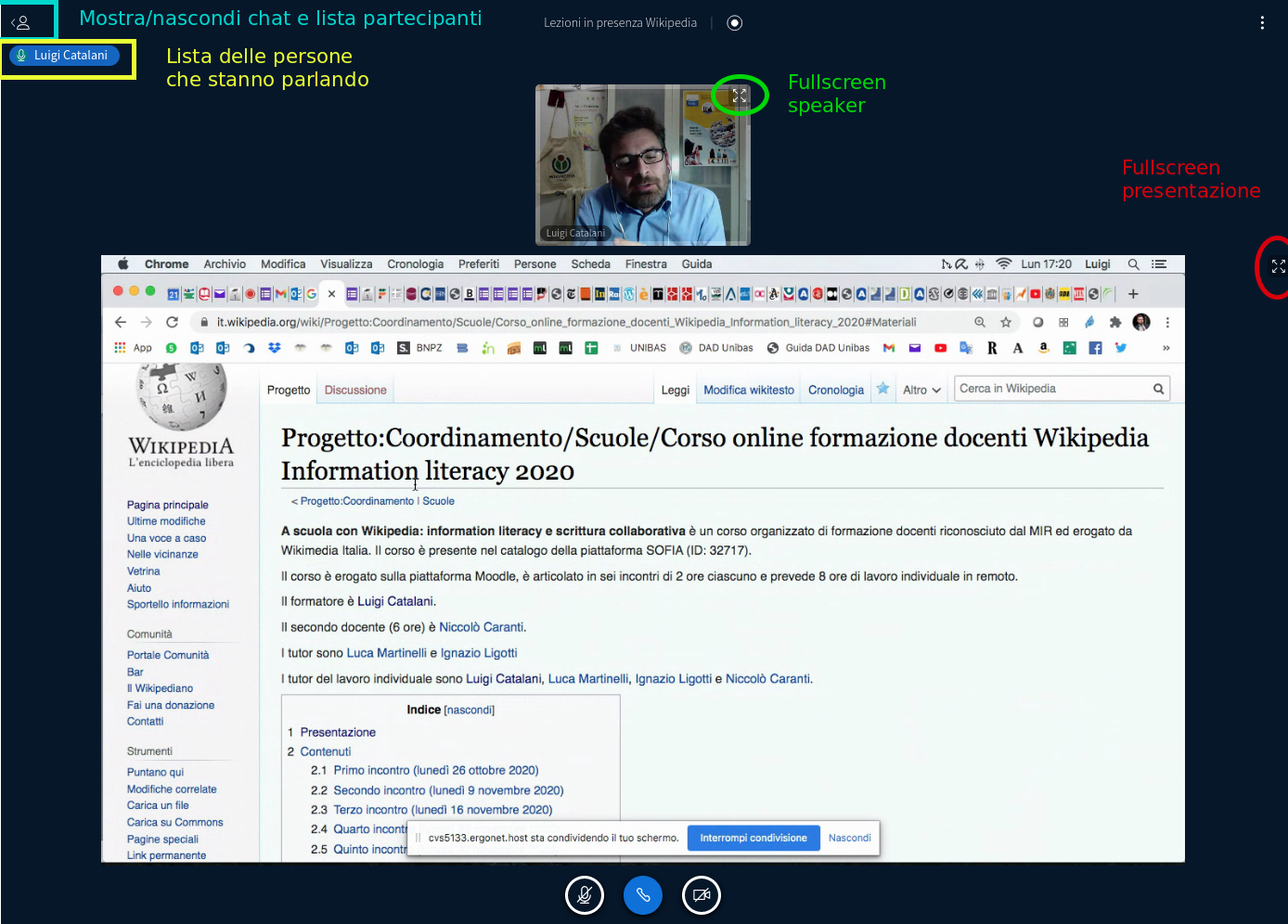Click the Nascondi link in sharing bar
This screenshot has width=1288, height=924.
coord(849,838)
